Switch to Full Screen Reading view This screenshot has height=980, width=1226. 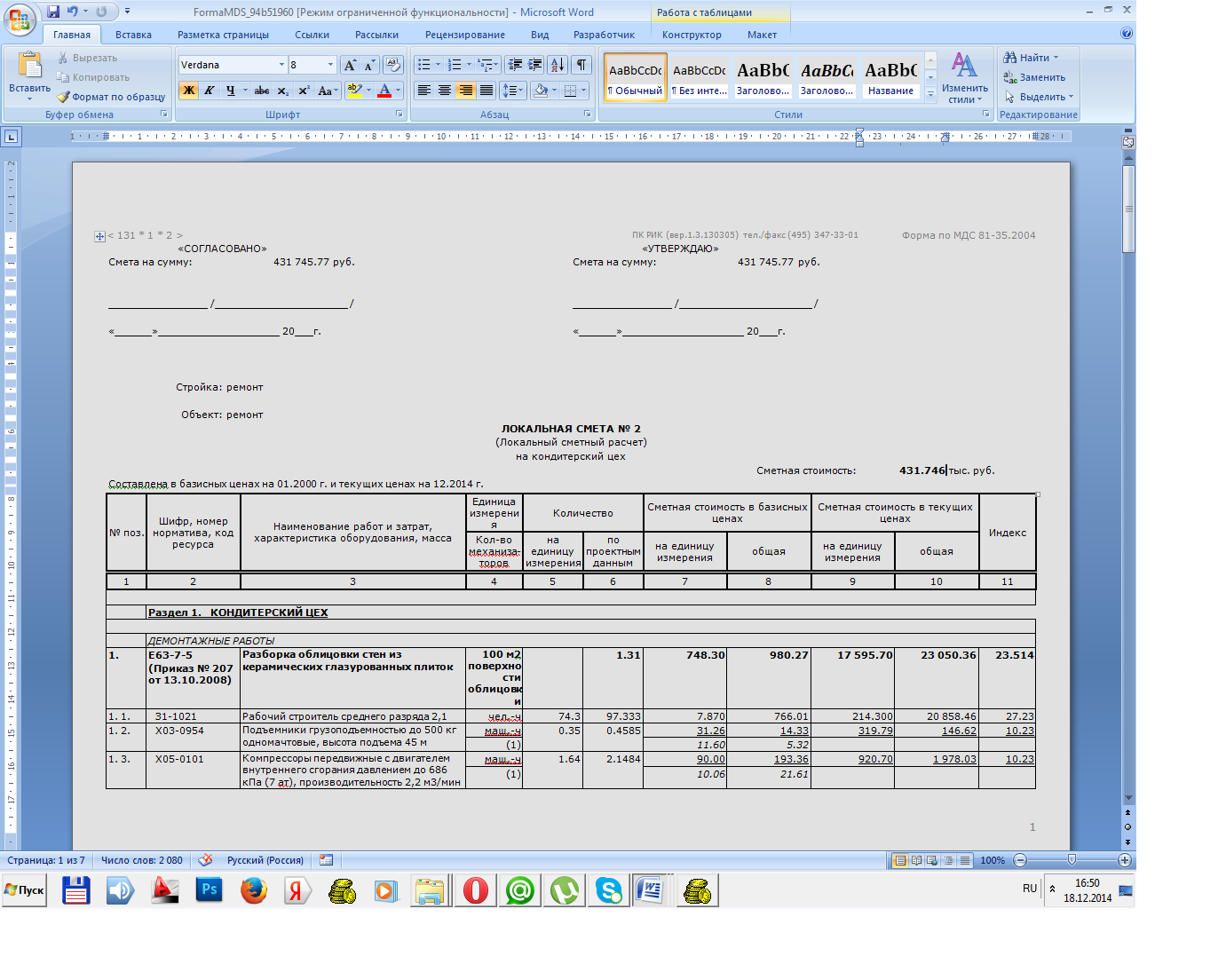click(x=916, y=860)
